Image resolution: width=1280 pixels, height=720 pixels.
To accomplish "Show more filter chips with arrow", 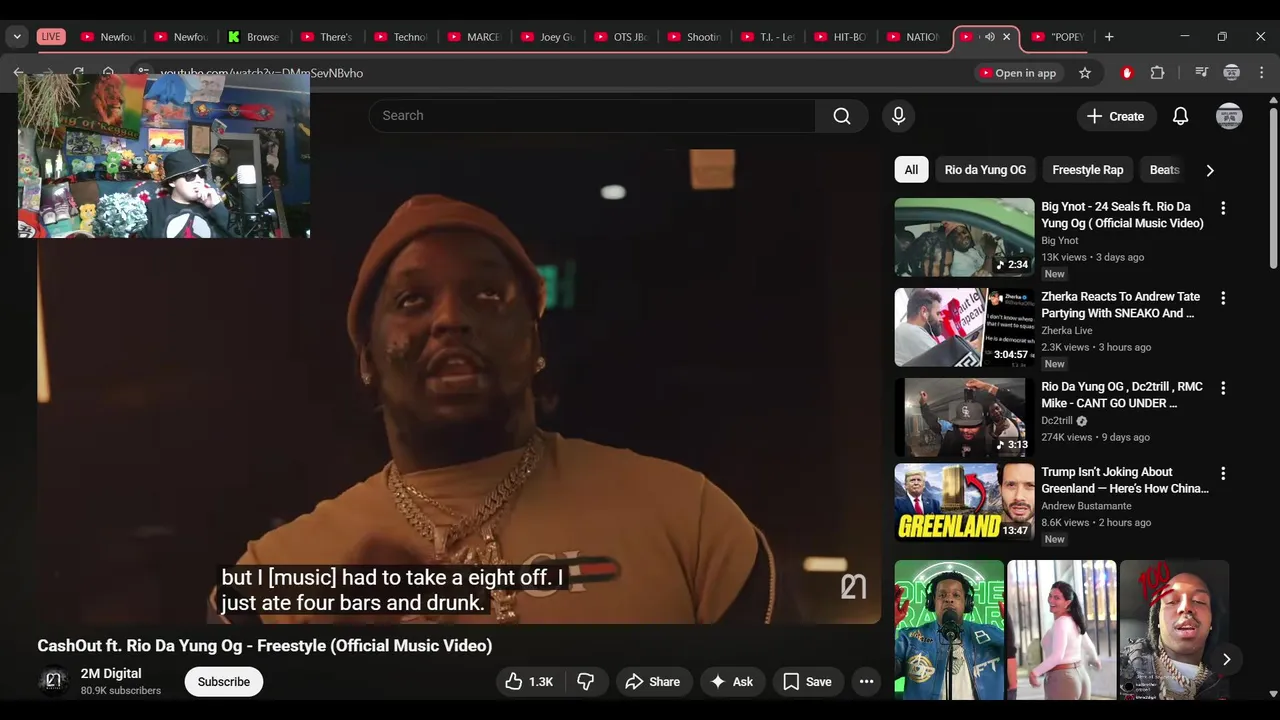I will click(x=1210, y=170).
